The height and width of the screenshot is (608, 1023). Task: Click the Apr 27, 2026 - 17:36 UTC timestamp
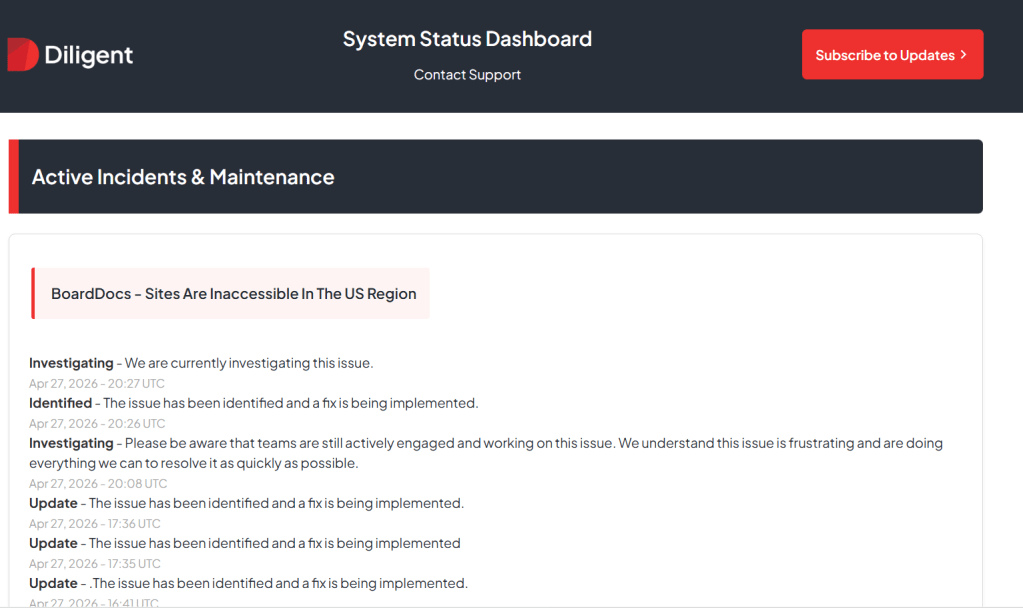point(94,523)
